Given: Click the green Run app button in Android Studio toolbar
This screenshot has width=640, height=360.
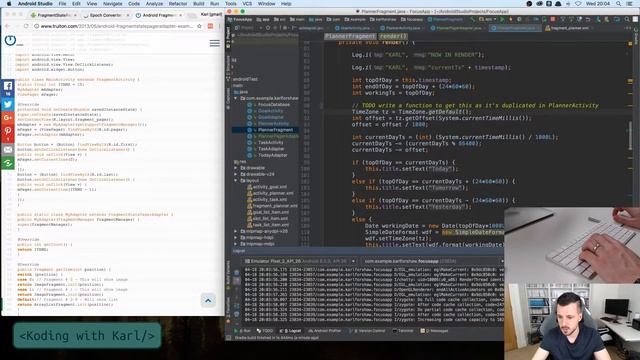Looking at the screenshot, I should (502, 19).
